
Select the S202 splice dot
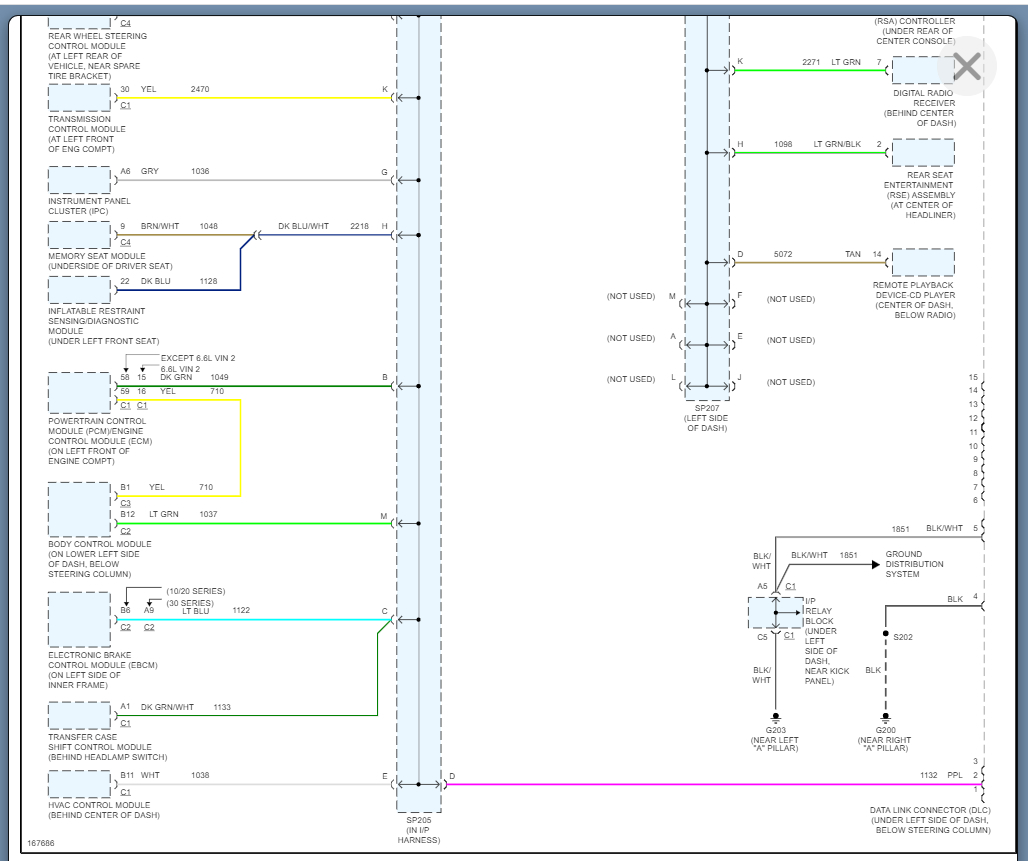pyautogui.click(x=885, y=635)
